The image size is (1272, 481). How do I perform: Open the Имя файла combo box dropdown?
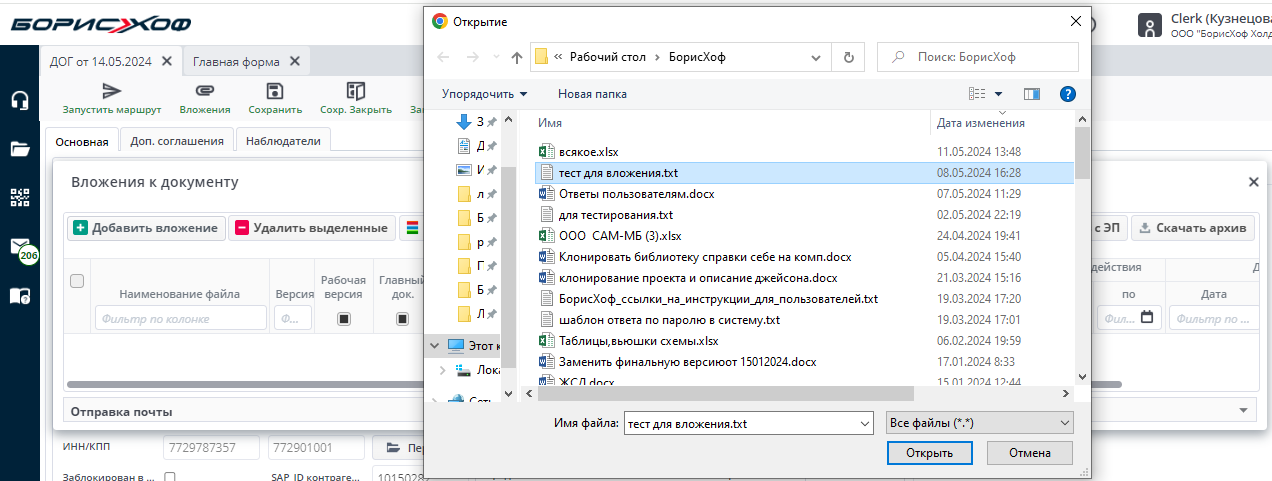coord(864,423)
